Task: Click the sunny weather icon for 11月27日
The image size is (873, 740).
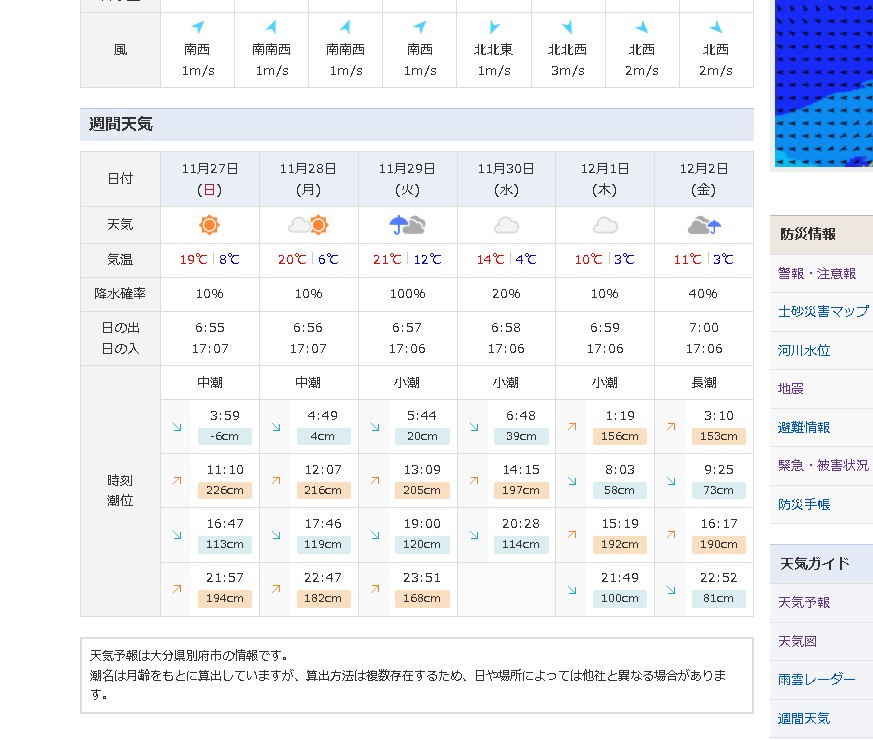Action: (x=209, y=225)
